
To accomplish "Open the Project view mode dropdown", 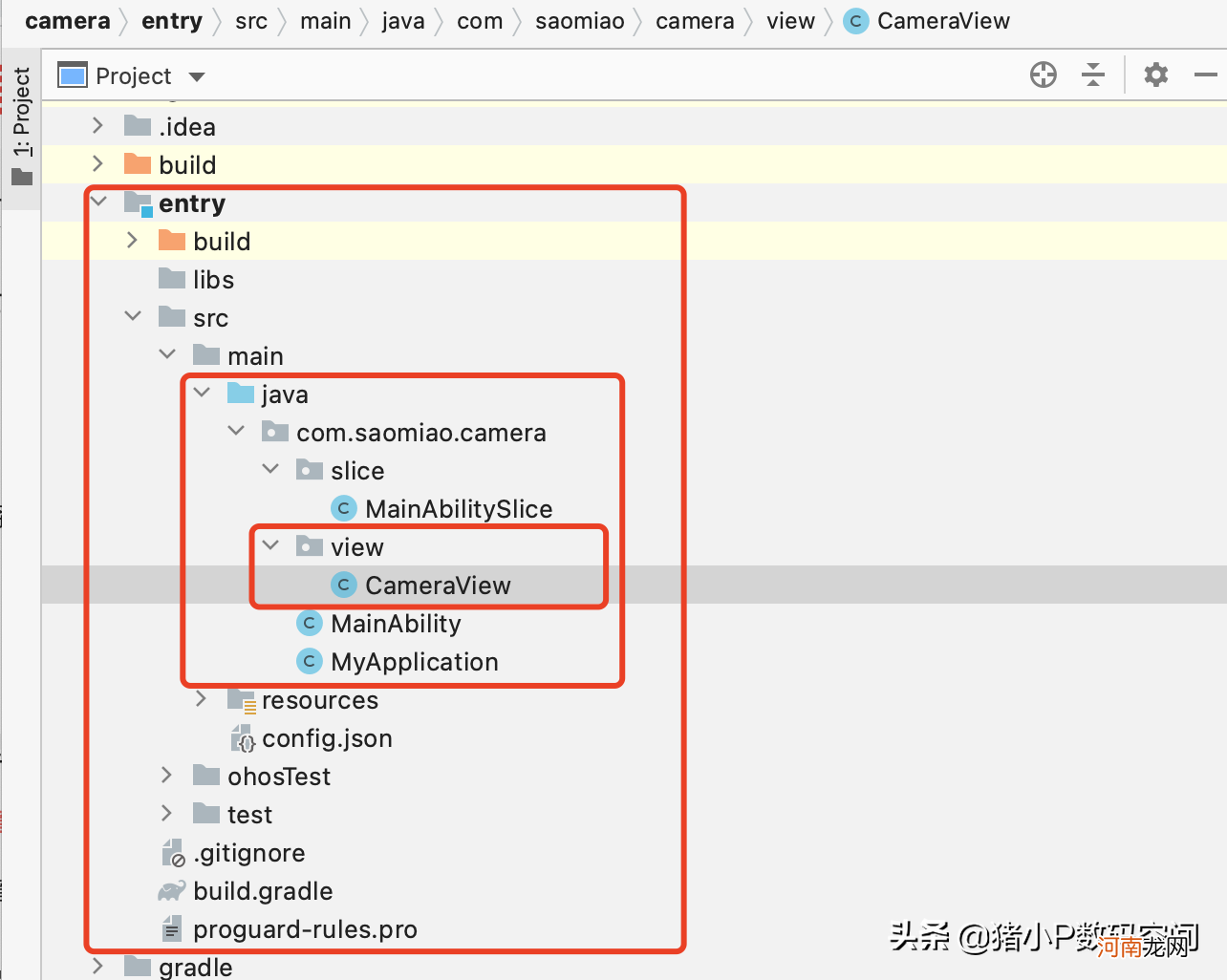I will [x=197, y=76].
